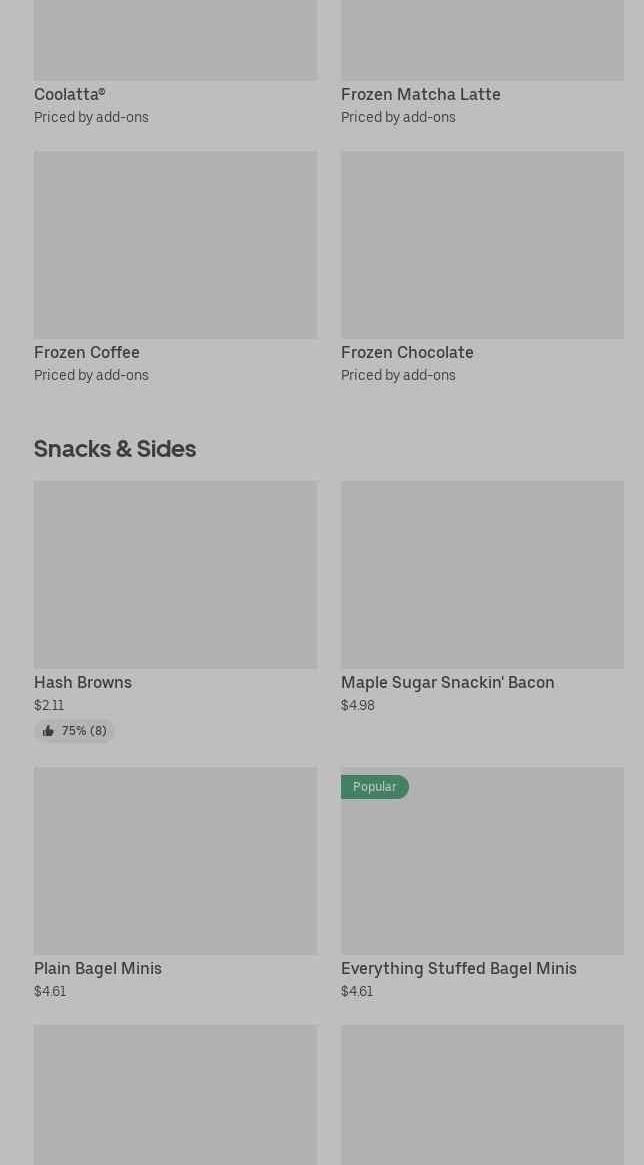
Task: Click the Maple Sugar Snackin' Bacon title
Action: [447, 682]
